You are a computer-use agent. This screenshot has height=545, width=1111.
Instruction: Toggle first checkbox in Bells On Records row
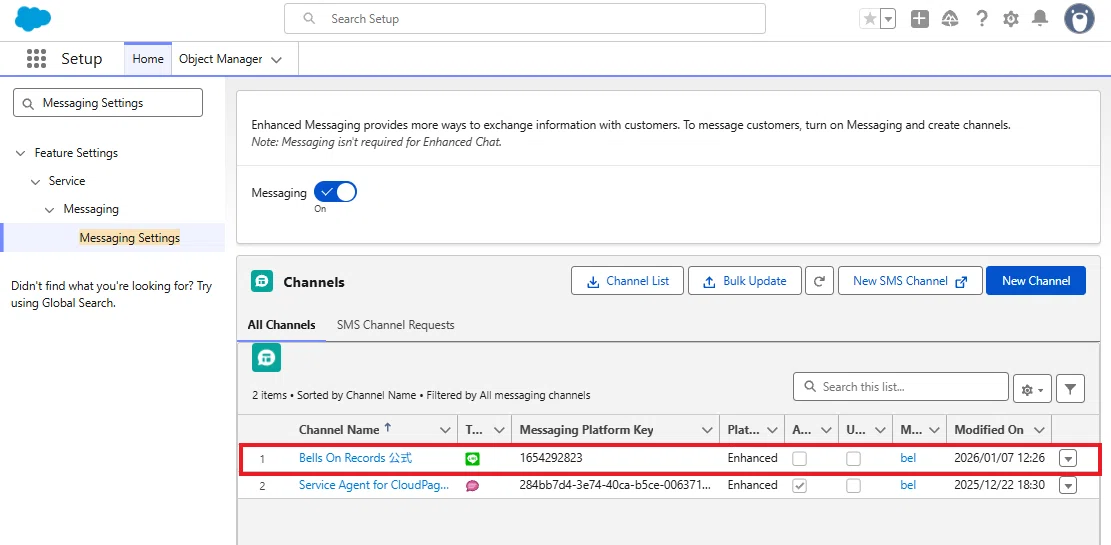[799, 459]
